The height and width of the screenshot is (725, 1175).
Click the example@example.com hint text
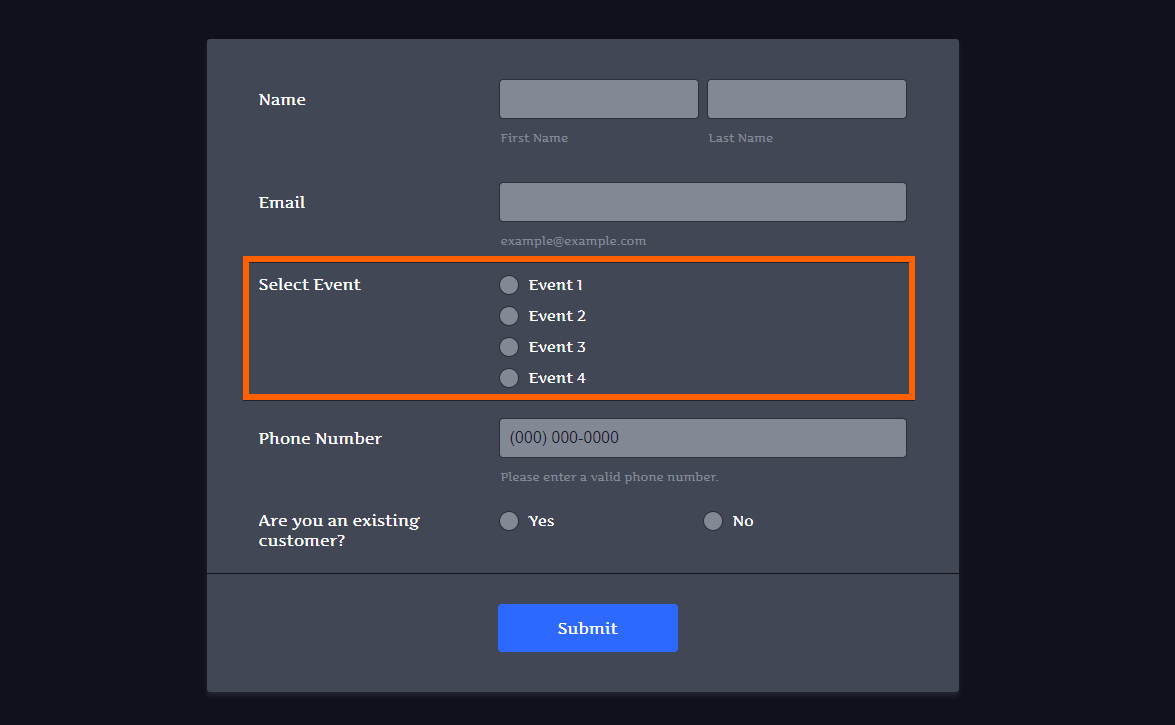pos(573,241)
